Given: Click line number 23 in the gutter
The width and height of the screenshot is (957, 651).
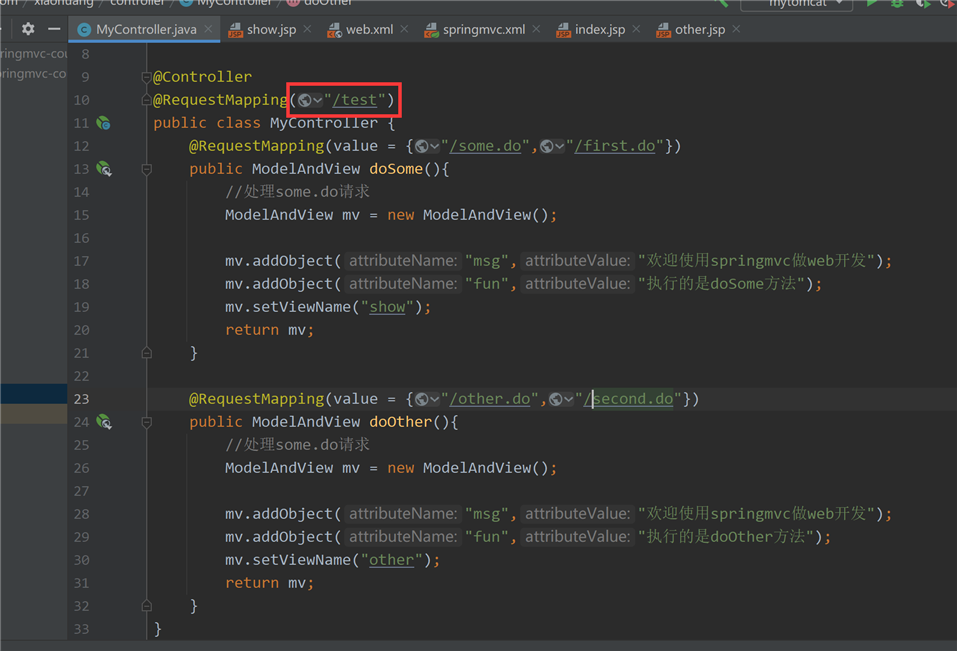Looking at the screenshot, I should [x=81, y=399].
